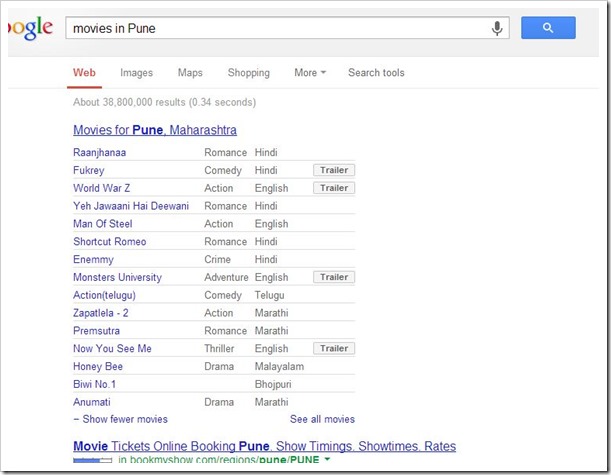Play the Fukrey trailer

[x=334, y=170]
